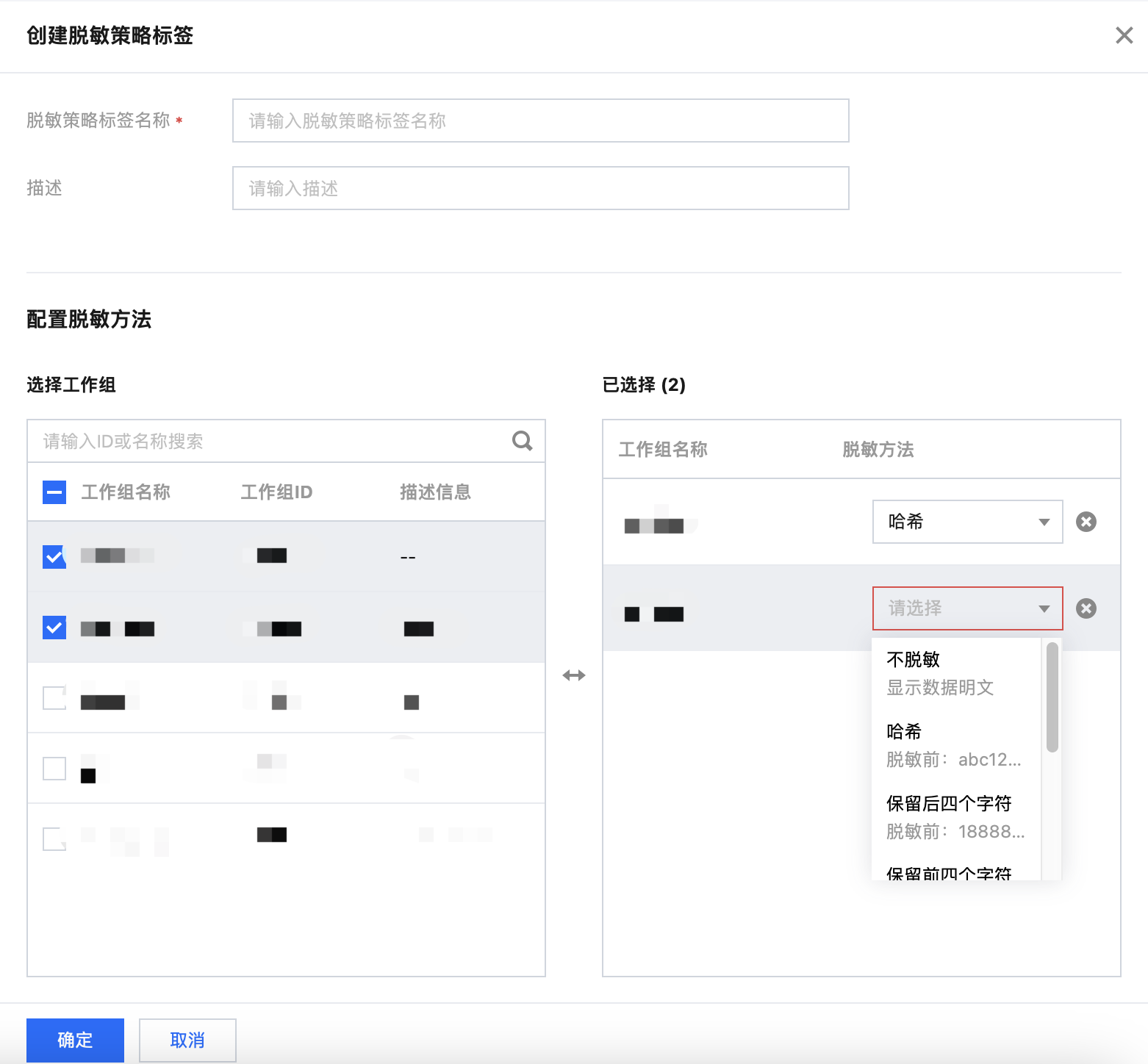
Task: Uncheck the first workgroup row checkbox
Action: (54, 557)
